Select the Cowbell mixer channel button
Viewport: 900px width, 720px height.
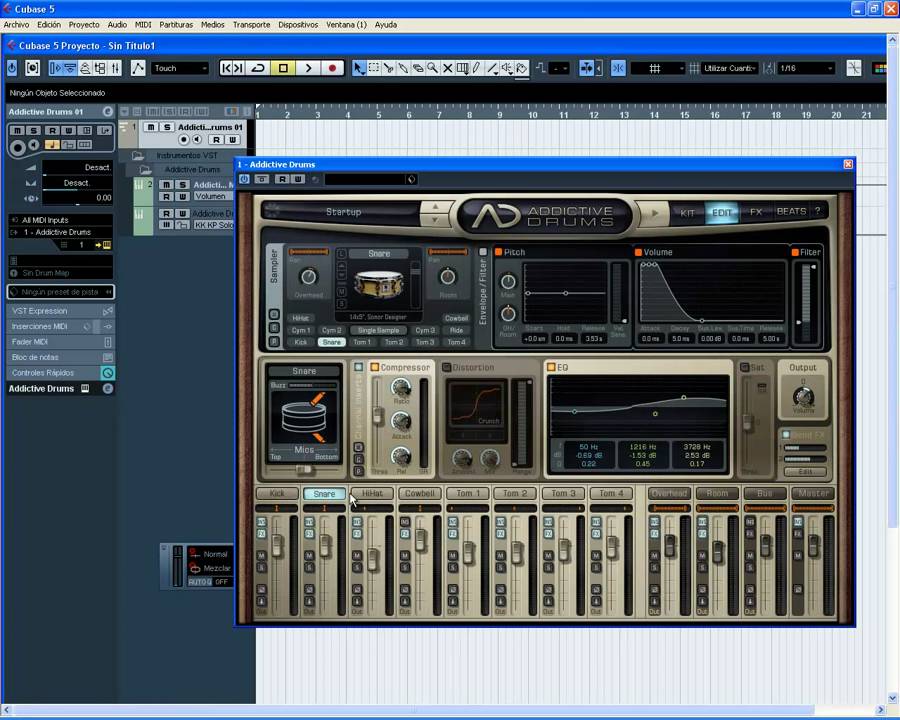point(420,493)
